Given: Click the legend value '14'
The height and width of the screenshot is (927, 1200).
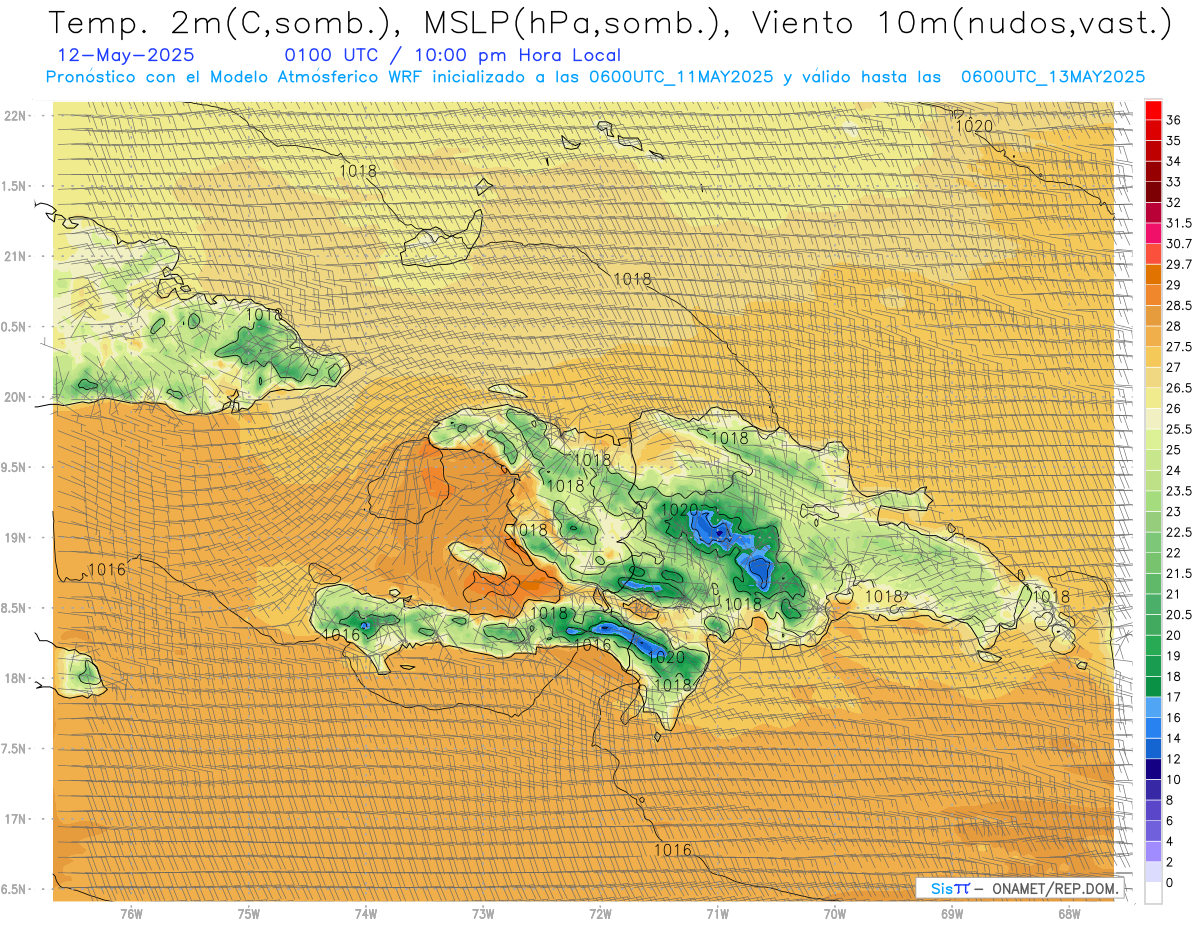Looking at the screenshot, I should pos(1174,738).
